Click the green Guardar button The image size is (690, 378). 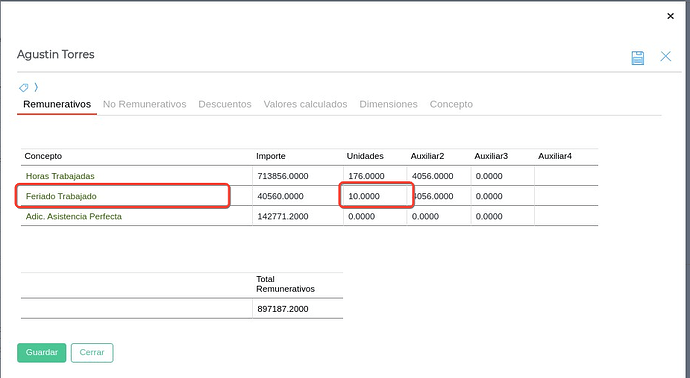pyautogui.click(x=42, y=352)
